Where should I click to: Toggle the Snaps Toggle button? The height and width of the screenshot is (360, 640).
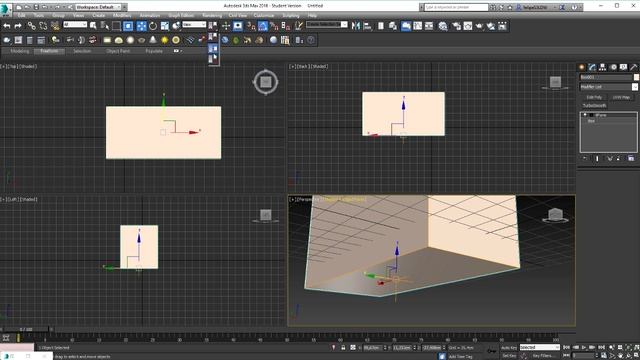click(x=251, y=26)
